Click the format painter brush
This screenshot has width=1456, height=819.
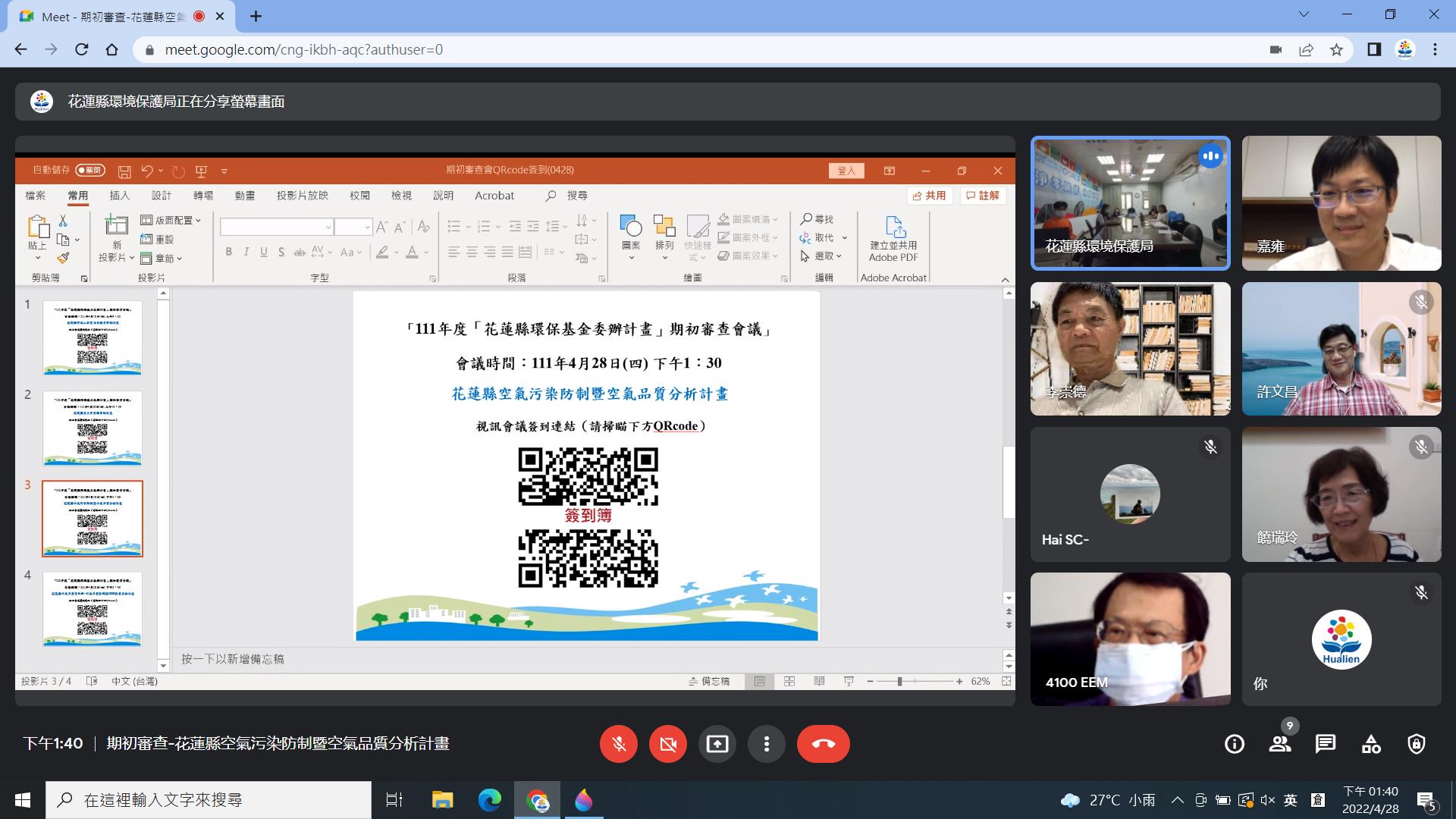pyautogui.click(x=63, y=259)
